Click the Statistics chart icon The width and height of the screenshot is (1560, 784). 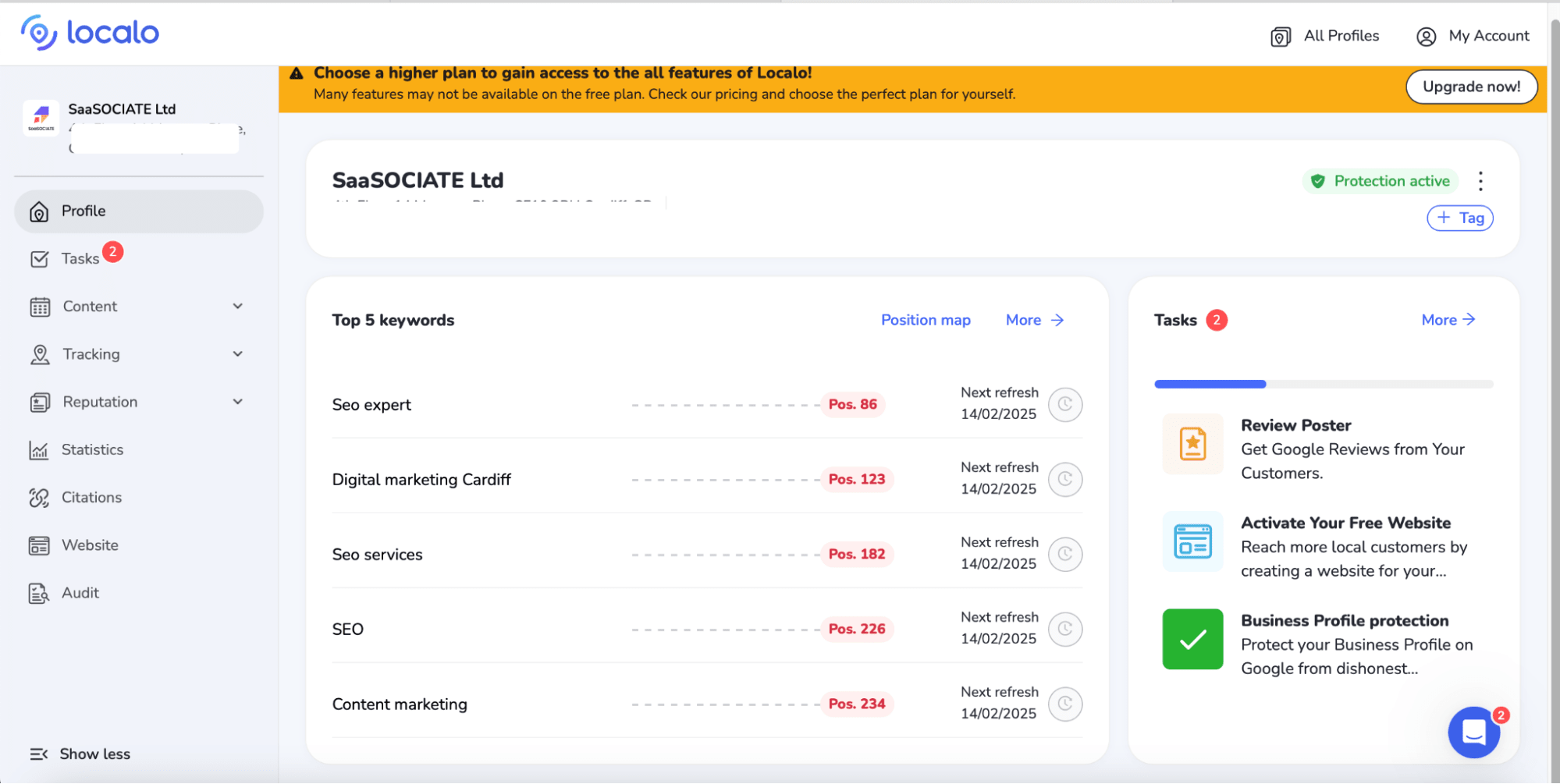39,450
